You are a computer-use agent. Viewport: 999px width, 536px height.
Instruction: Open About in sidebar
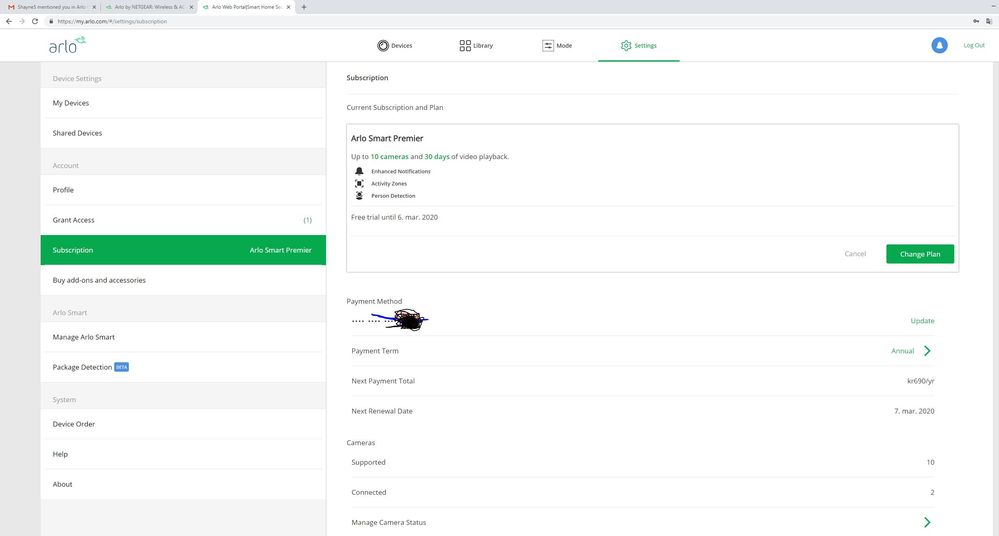point(183,484)
